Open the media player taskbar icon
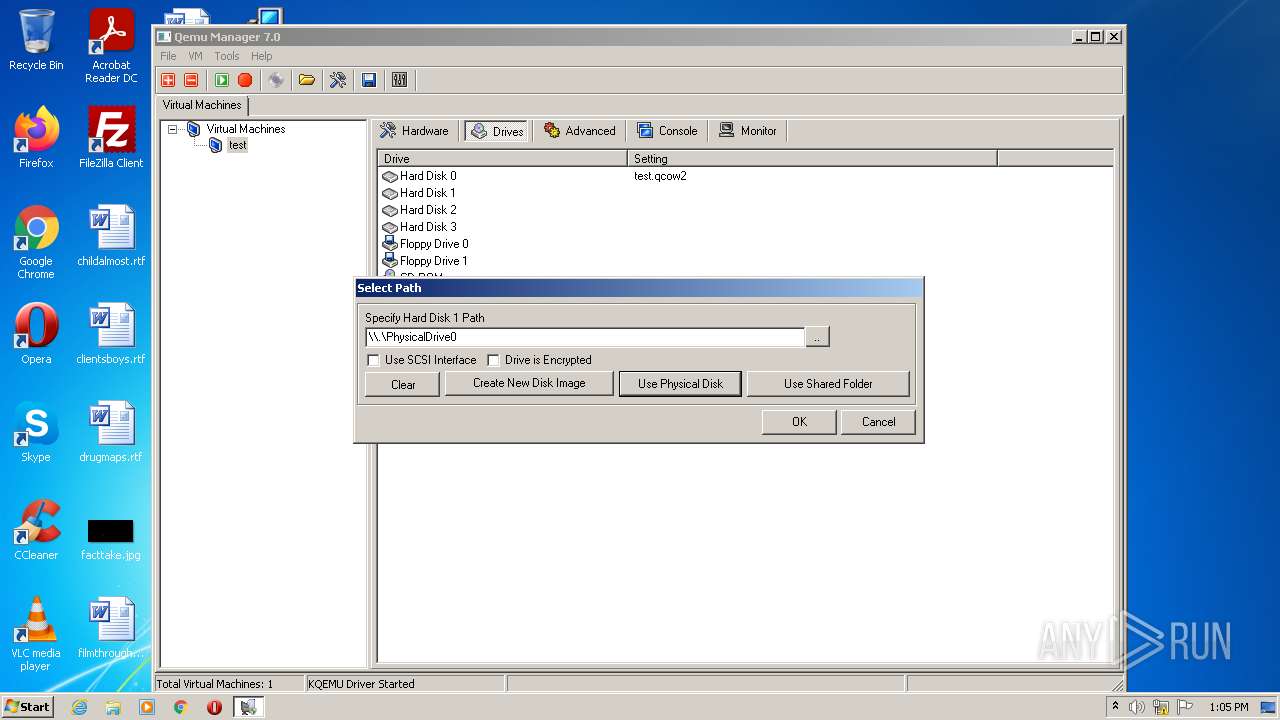The image size is (1280, 720). [x=147, y=707]
